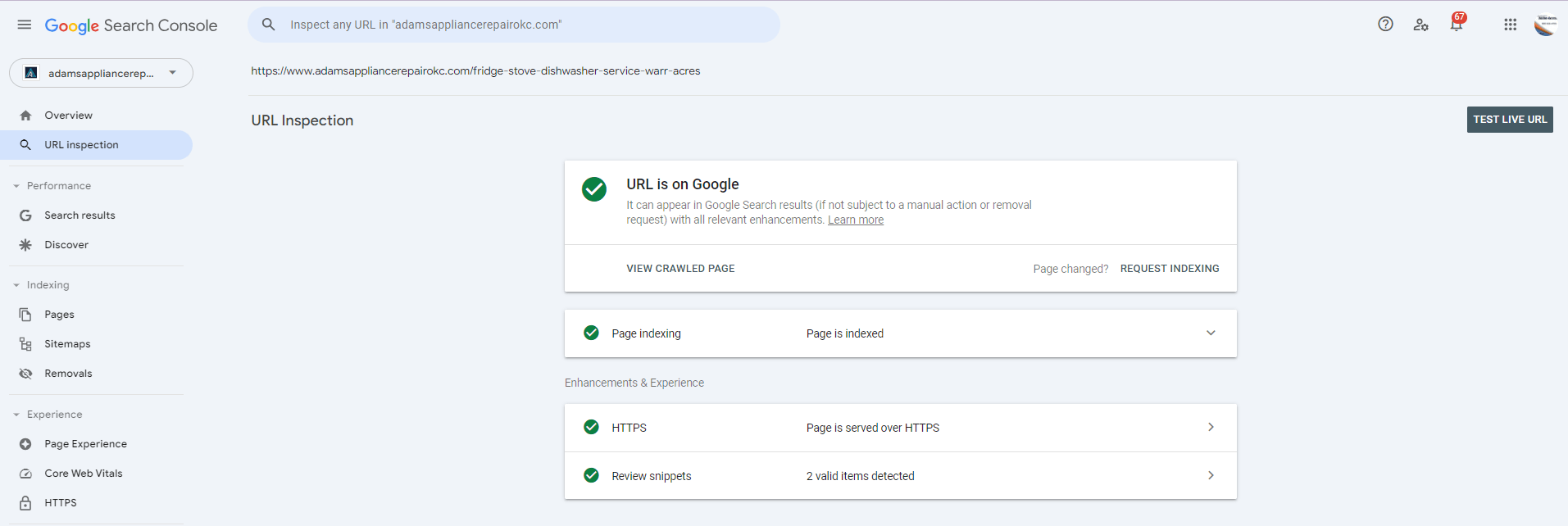Open users and permissions settings icon

[x=1420, y=25]
